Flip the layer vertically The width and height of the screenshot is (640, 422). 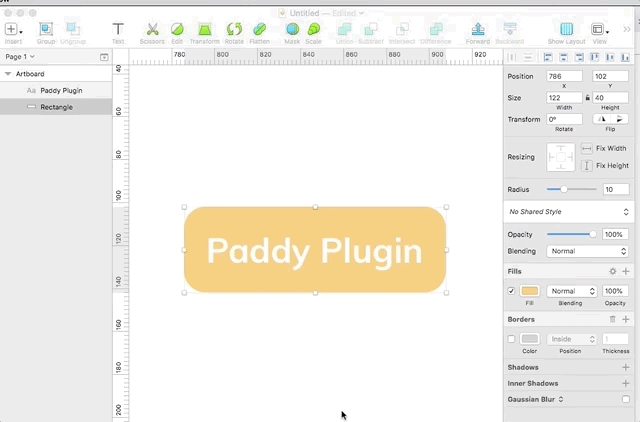619,119
